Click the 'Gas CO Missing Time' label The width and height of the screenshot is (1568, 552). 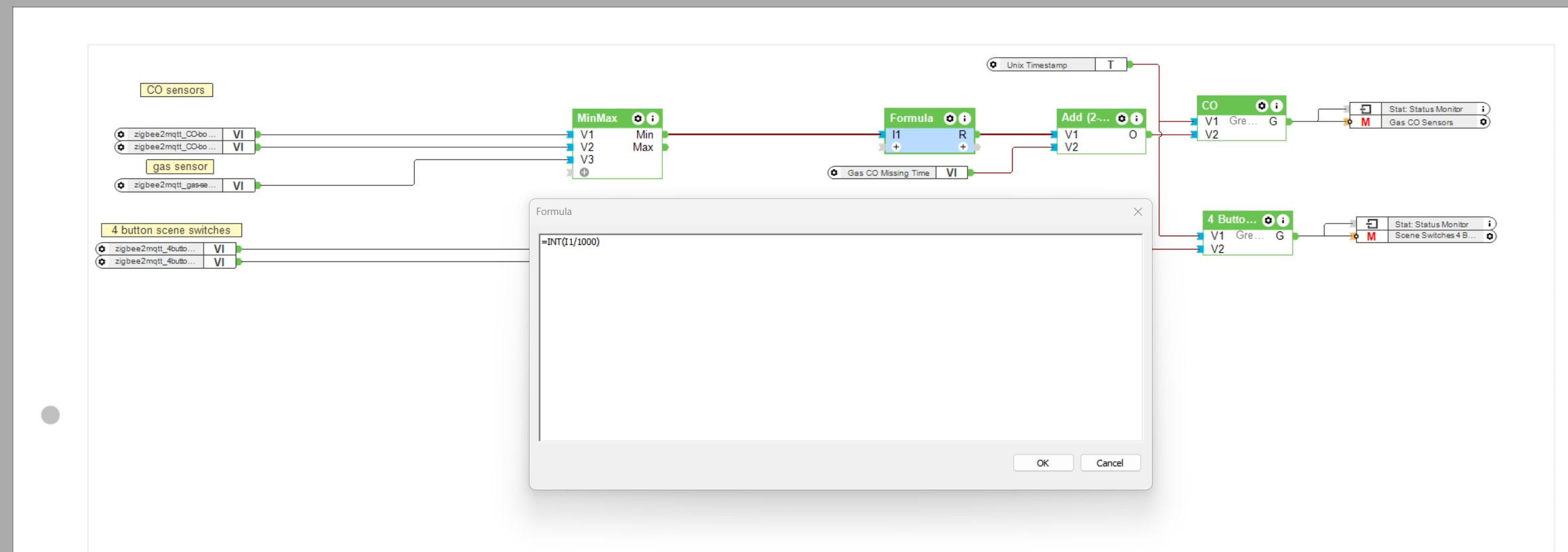888,173
